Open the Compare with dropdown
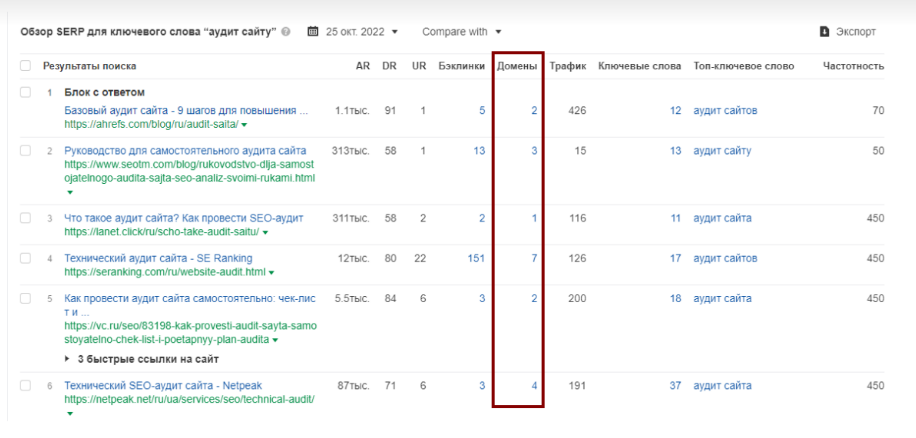The width and height of the screenshot is (916, 438). point(461,32)
